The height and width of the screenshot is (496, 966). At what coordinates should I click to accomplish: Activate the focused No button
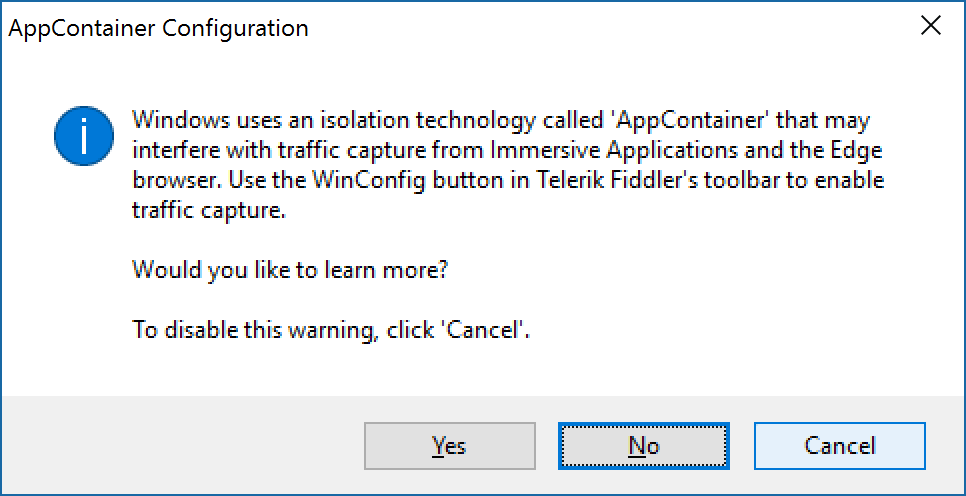644,445
